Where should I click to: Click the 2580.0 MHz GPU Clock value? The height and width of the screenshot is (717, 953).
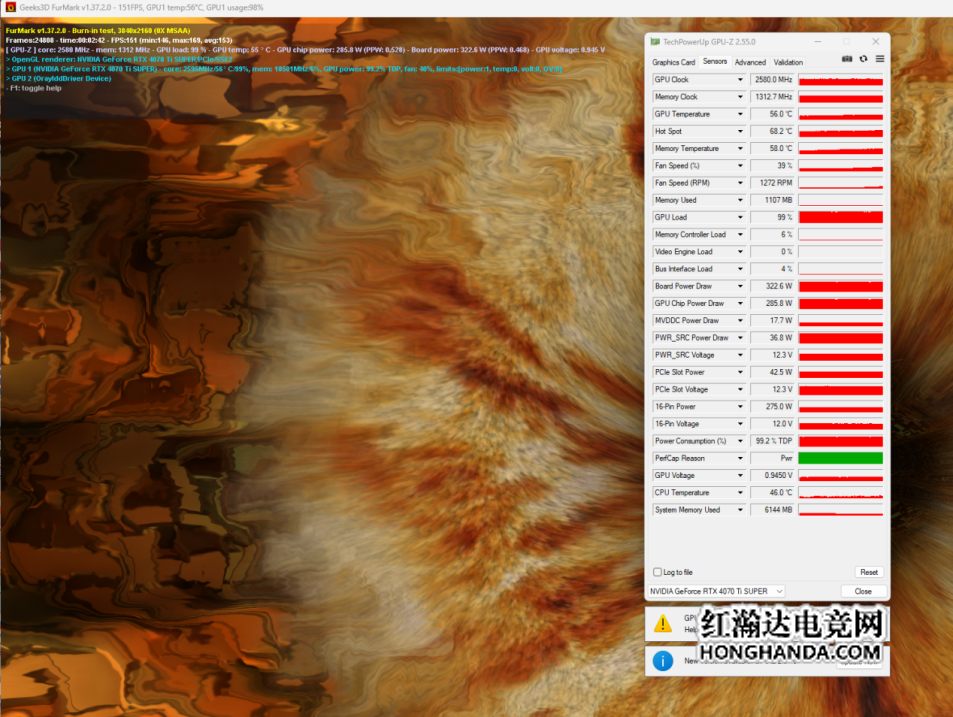[772, 80]
